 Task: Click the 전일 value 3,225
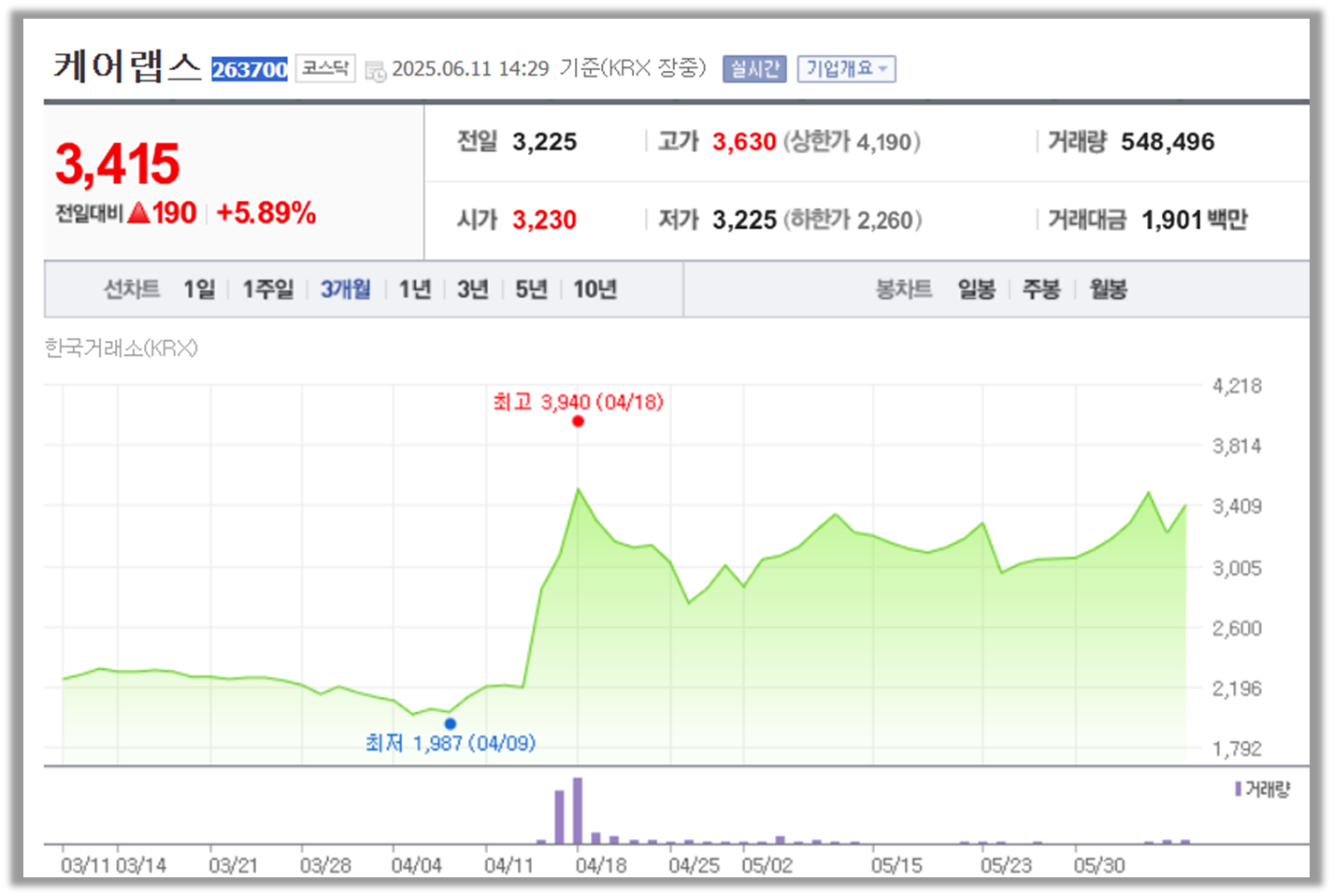pos(544,142)
